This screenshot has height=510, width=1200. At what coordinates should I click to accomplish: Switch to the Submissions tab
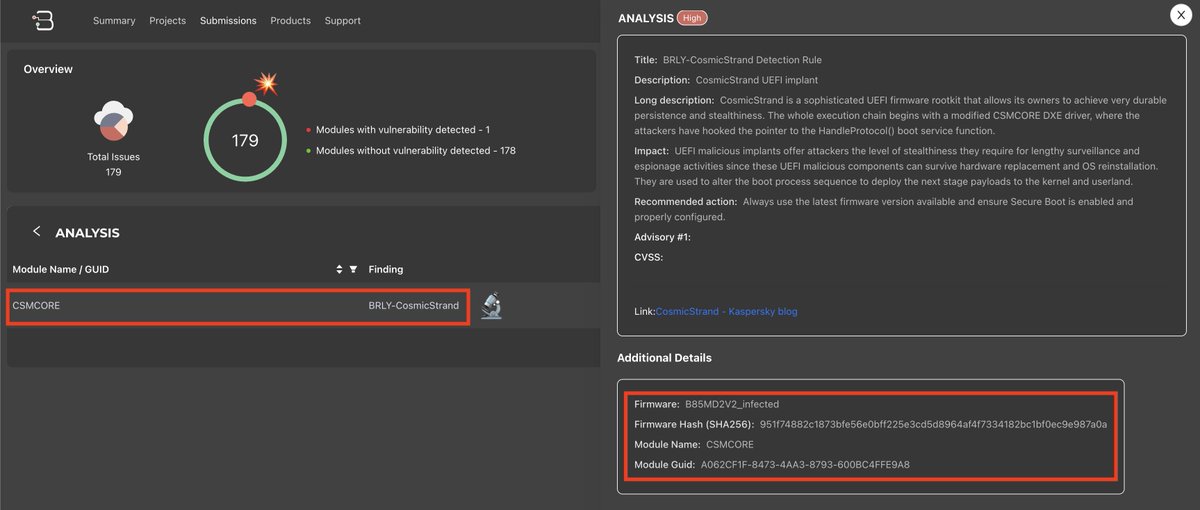tap(228, 20)
